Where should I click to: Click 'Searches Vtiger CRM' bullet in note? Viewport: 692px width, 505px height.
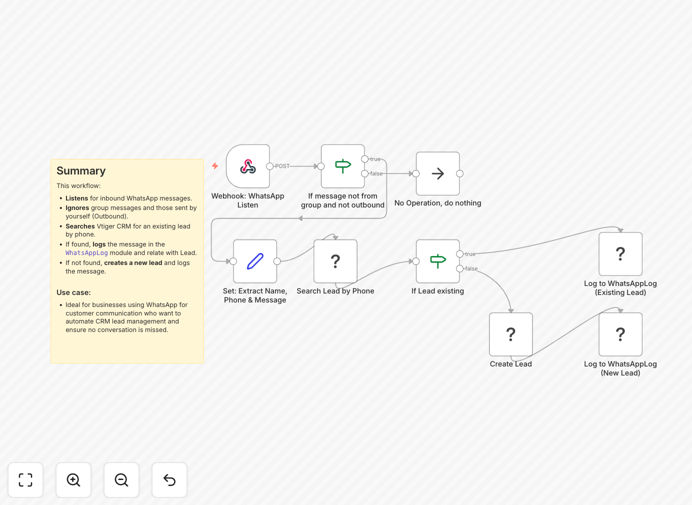pos(128,230)
